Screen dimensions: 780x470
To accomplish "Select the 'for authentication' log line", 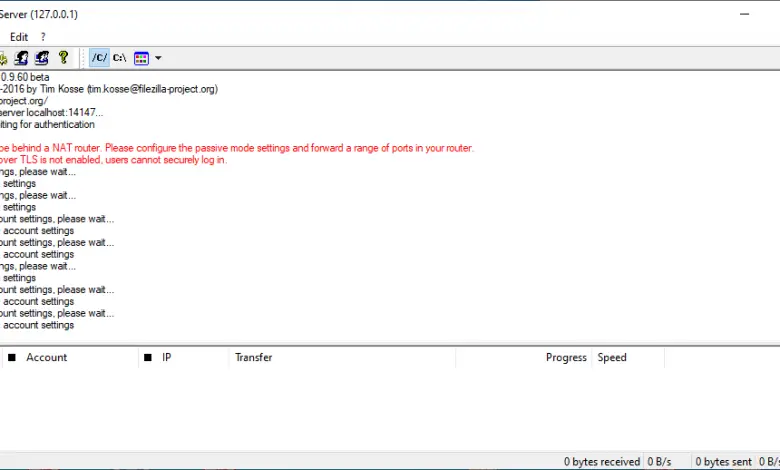I will [47, 124].
